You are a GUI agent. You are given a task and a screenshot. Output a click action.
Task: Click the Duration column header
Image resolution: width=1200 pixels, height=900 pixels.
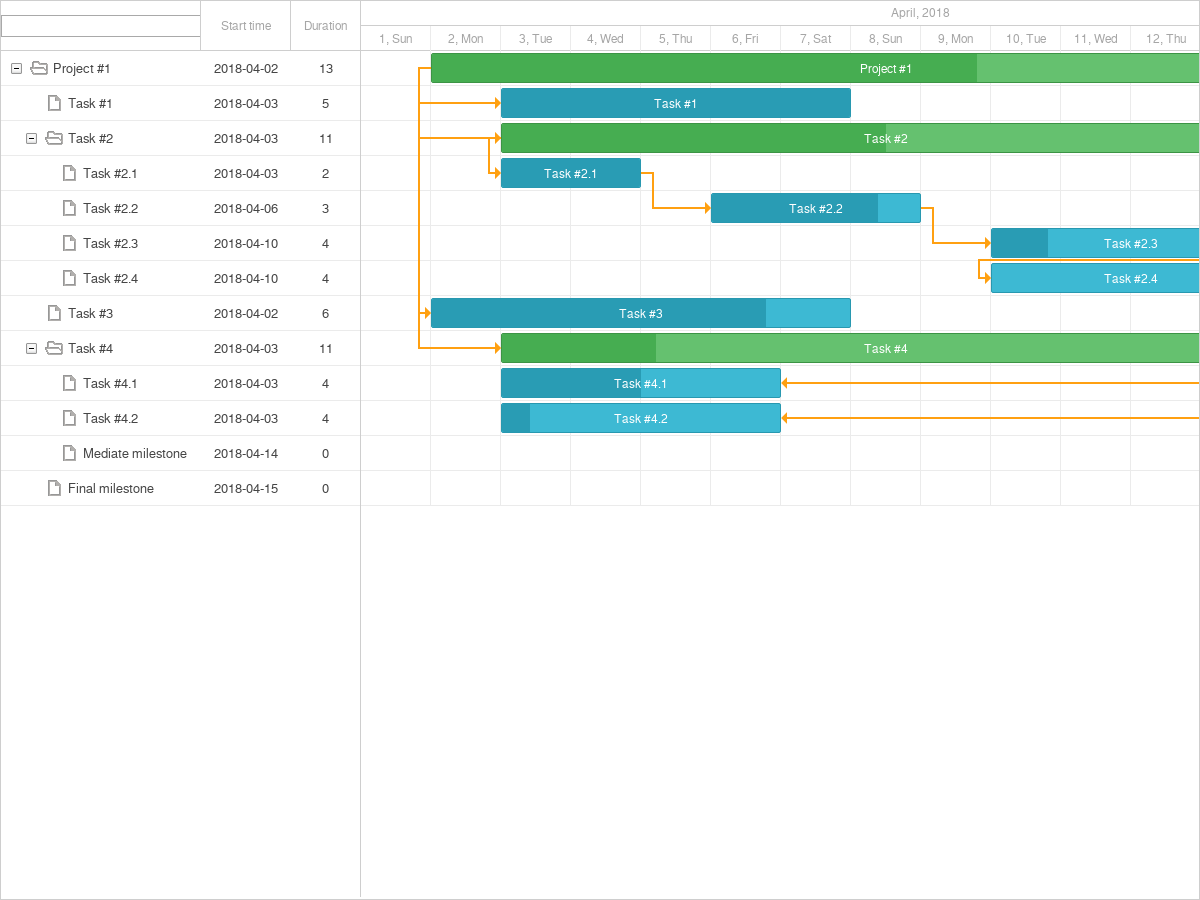[325, 26]
